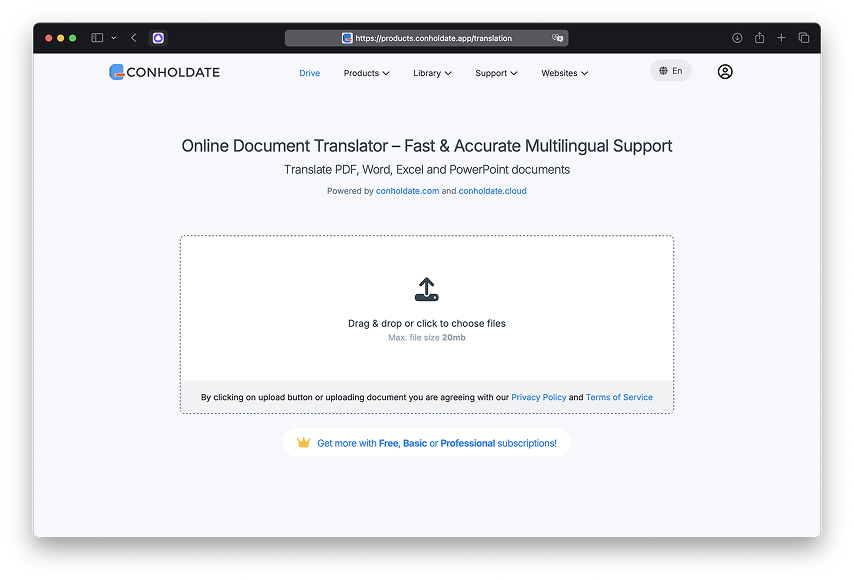Expand the Products dropdown menu

click(x=366, y=73)
